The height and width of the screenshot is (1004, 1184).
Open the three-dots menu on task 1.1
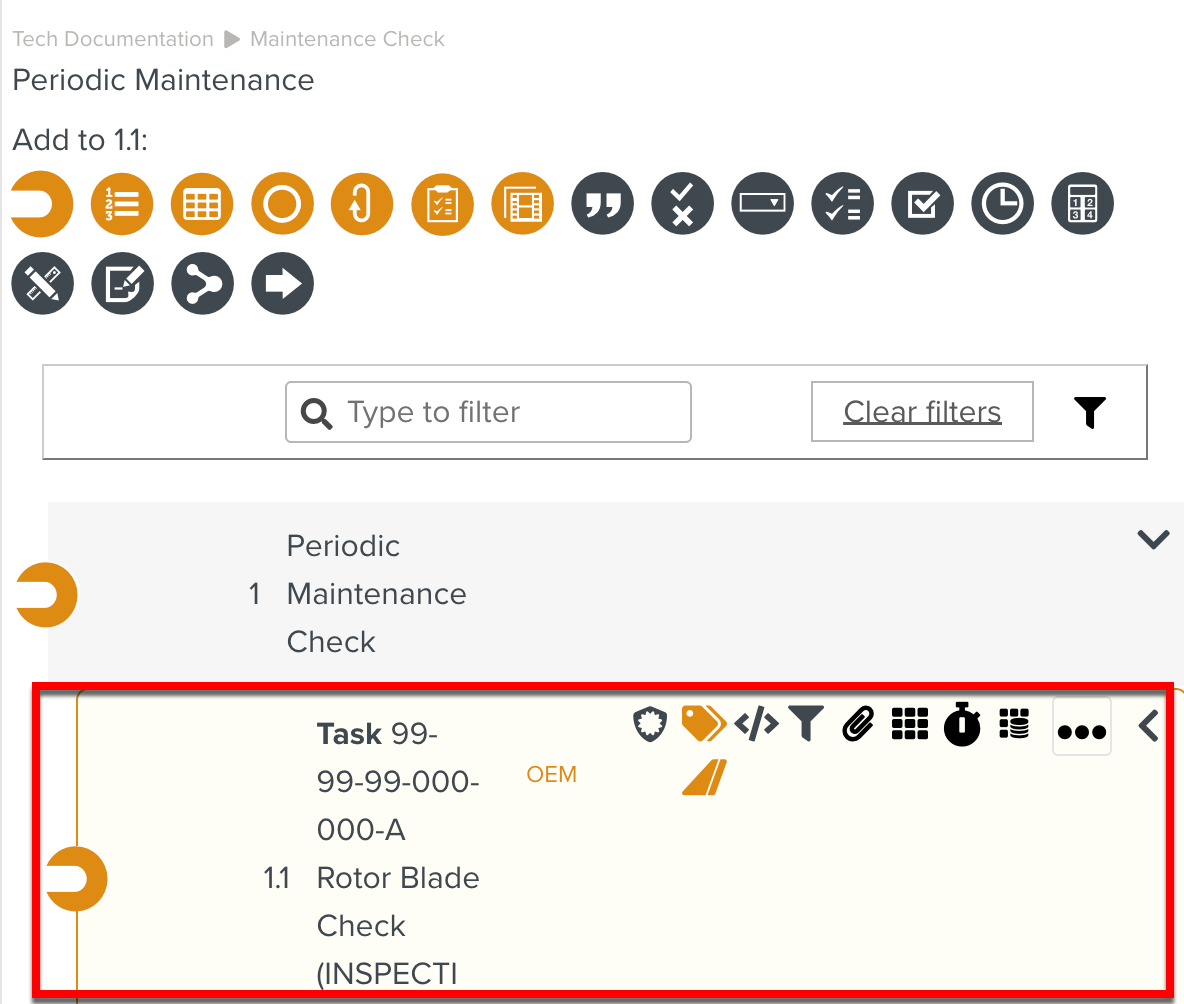click(x=1082, y=729)
